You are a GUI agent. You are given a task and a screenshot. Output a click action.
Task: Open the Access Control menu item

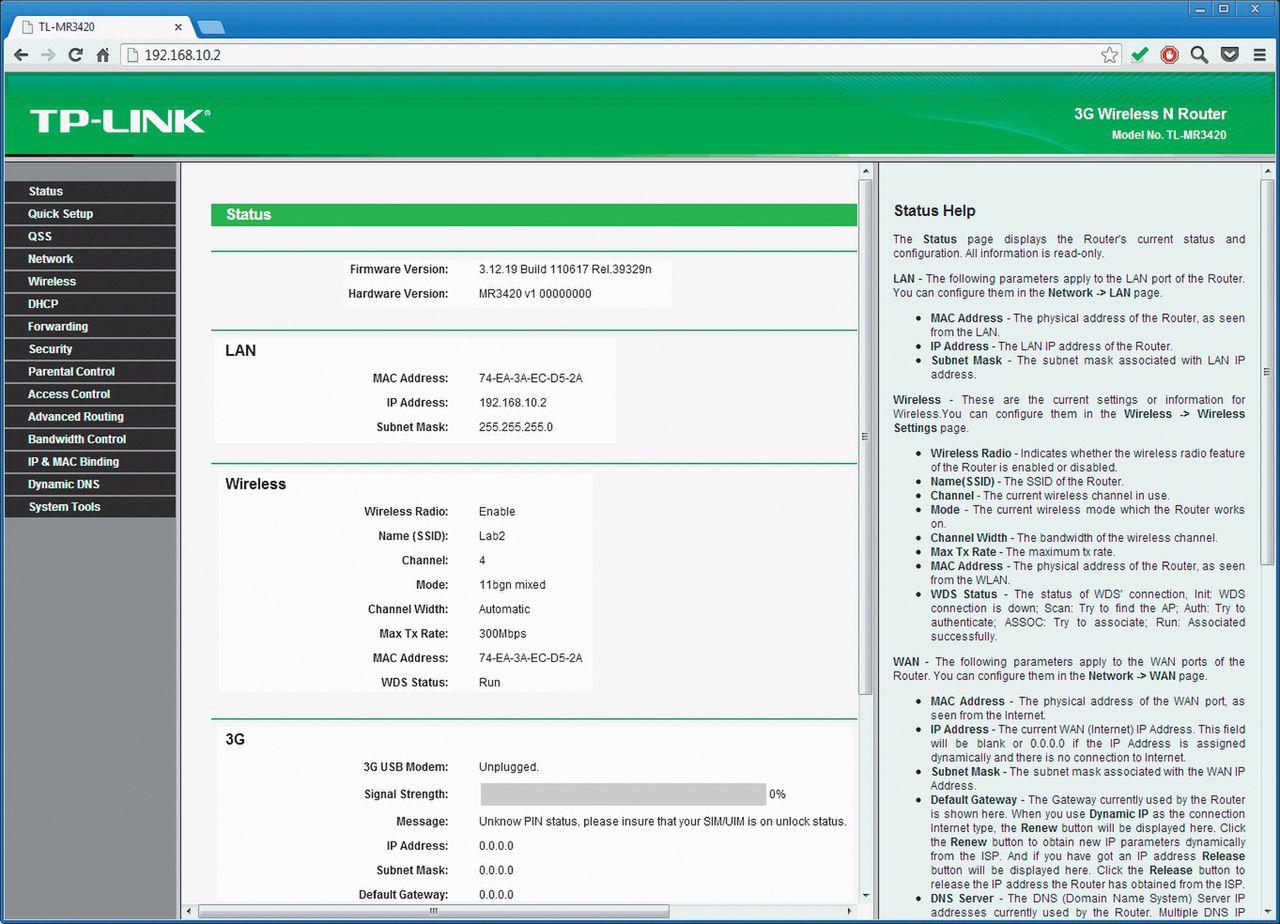(x=90, y=394)
